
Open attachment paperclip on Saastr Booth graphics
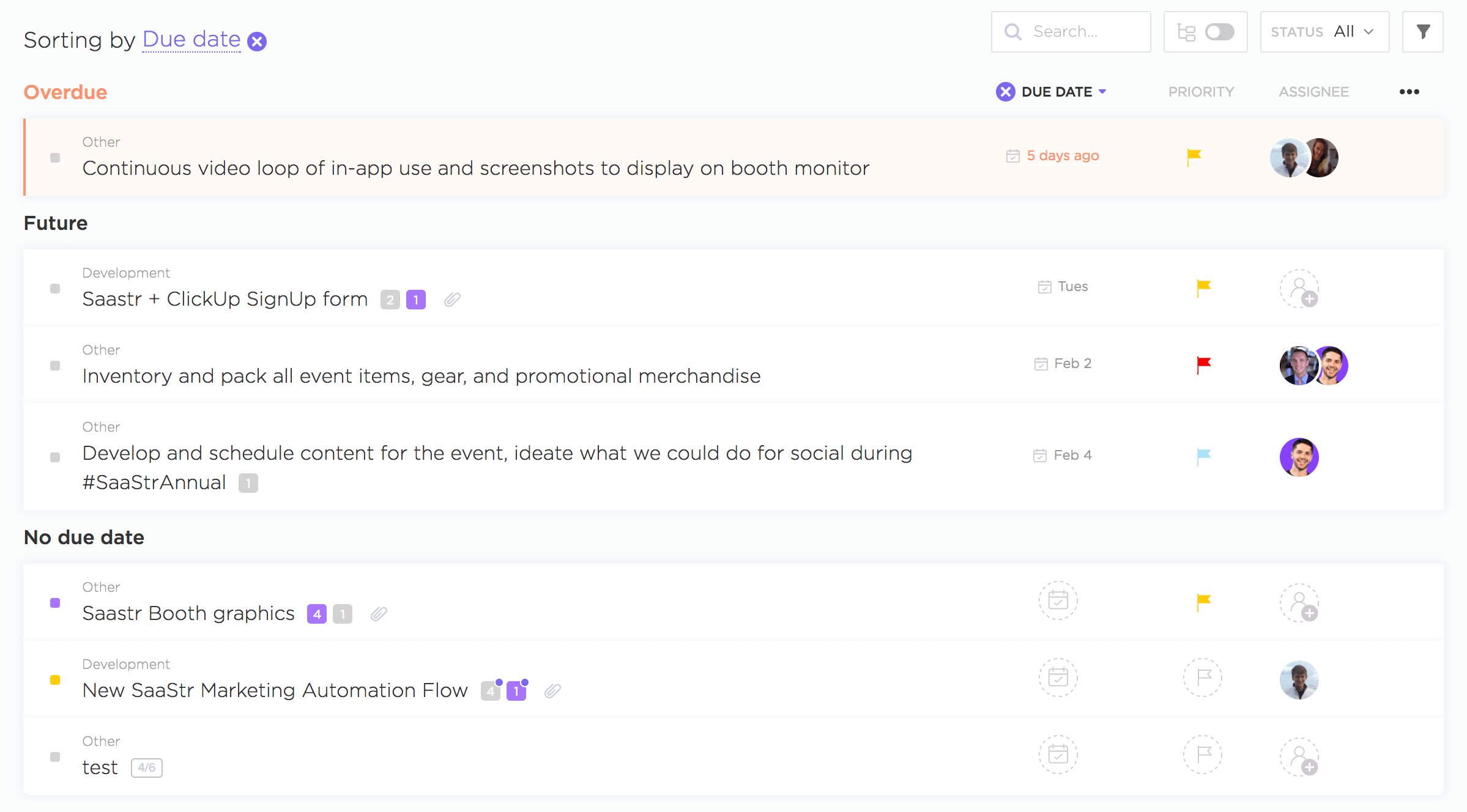click(x=379, y=613)
